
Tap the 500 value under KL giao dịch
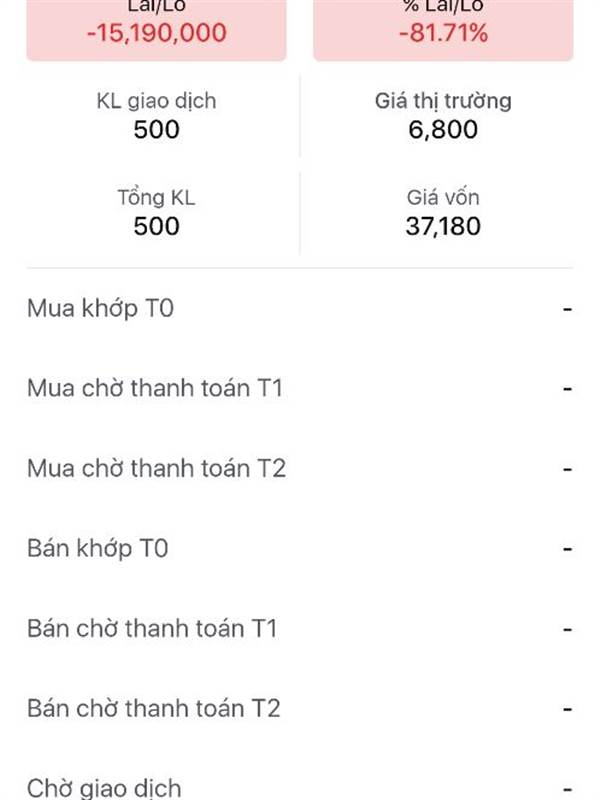tap(156, 129)
